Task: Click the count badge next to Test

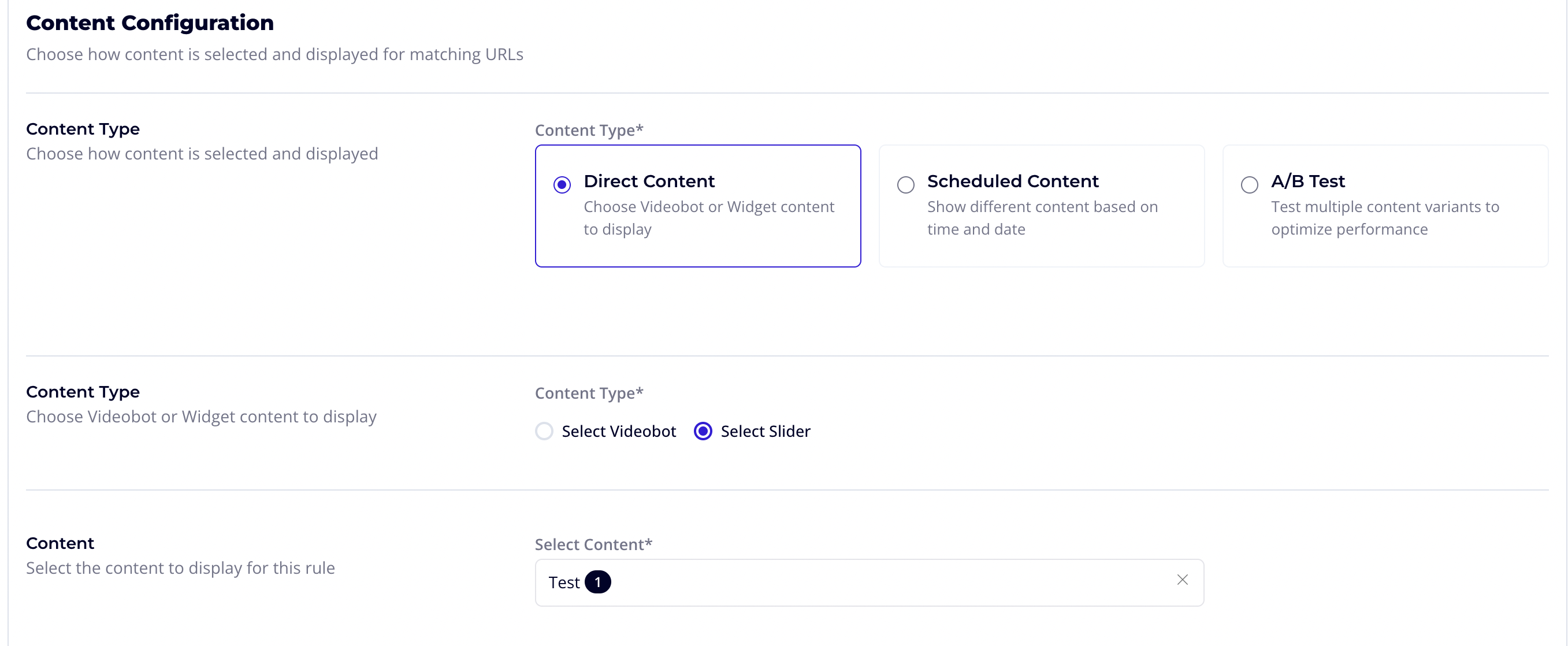Action: pos(598,582)
